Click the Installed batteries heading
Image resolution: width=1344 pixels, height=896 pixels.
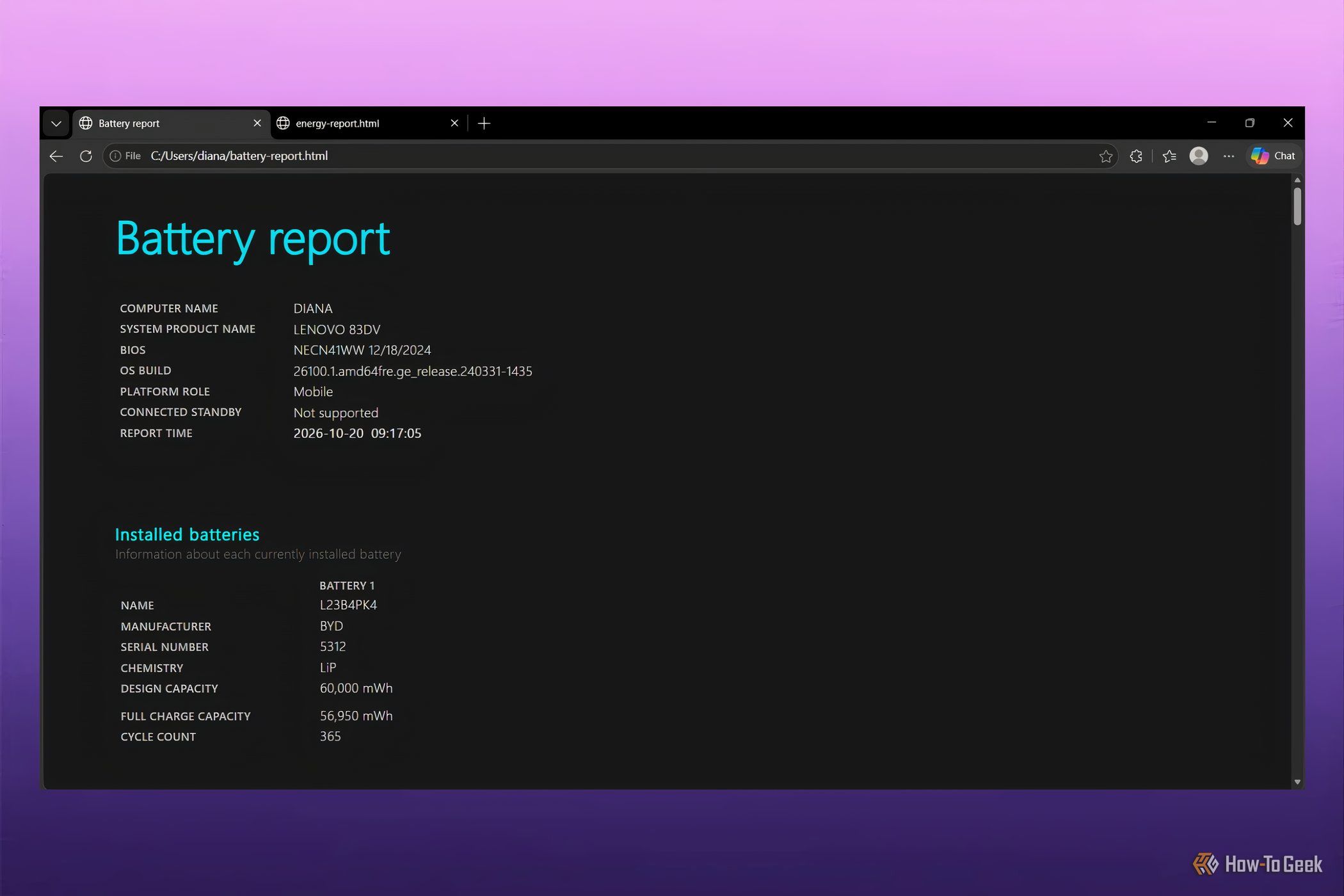pyautogui.click(x=187, y=534)
